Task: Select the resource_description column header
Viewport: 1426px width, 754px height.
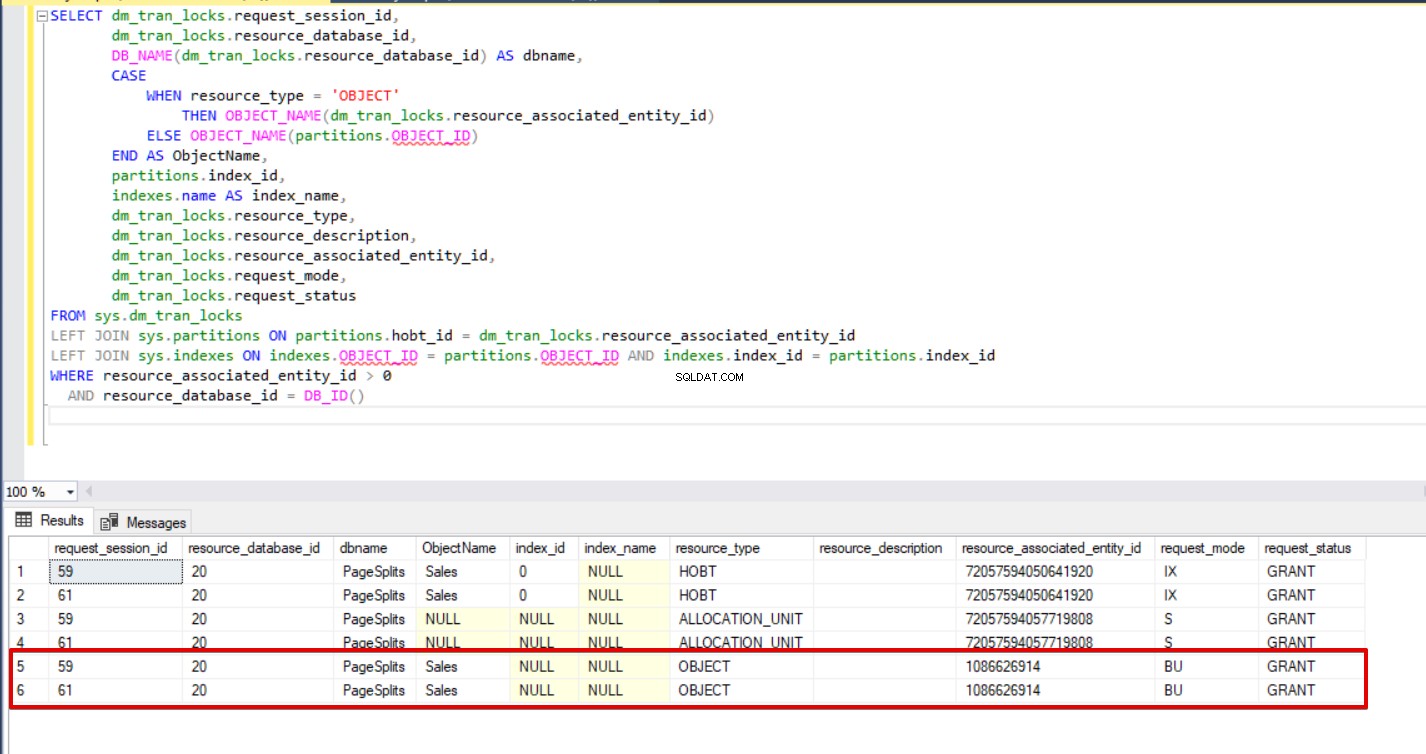Action: coord(885,548)
